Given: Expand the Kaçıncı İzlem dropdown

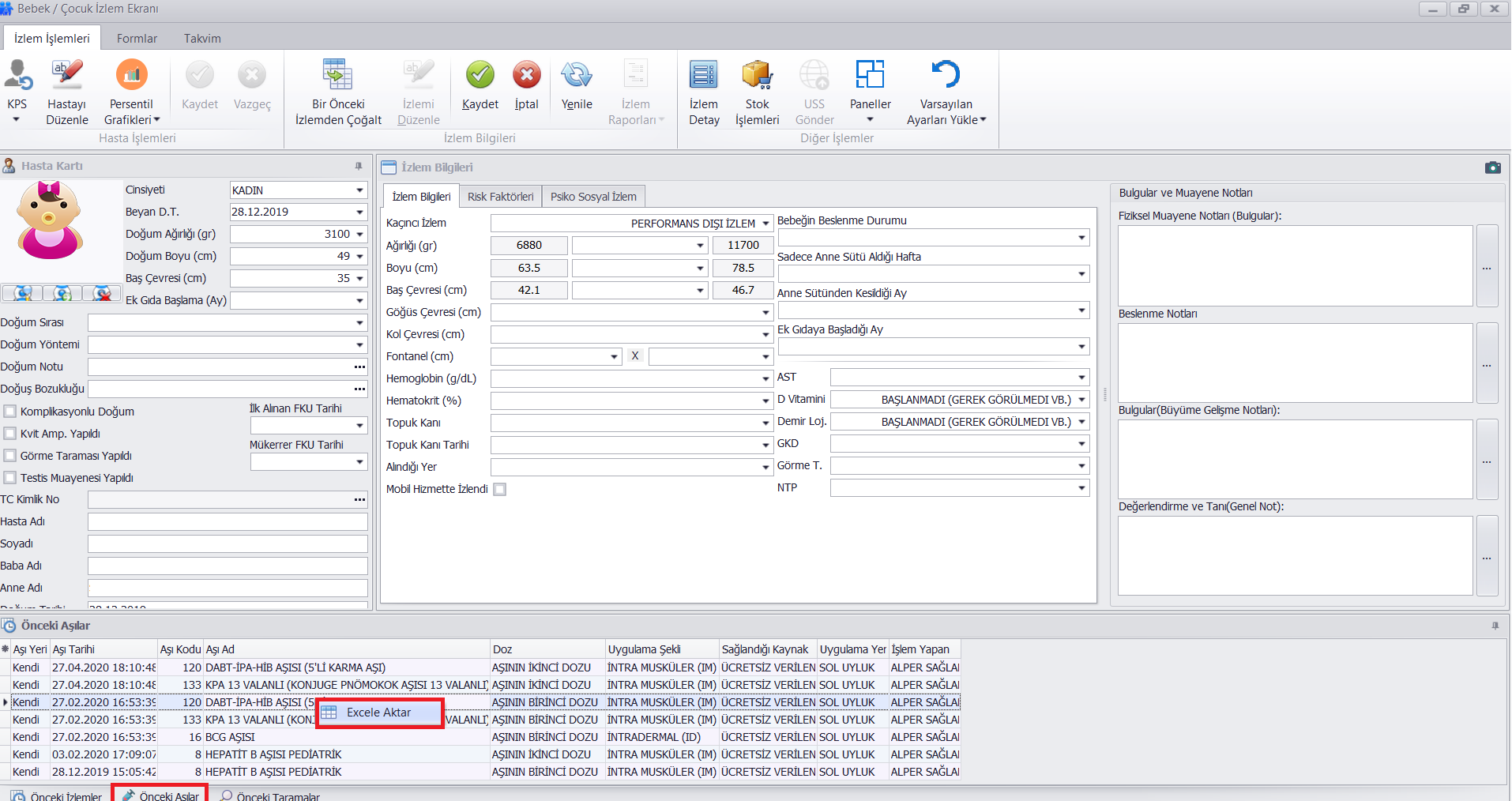Looking at the screenshot, I should click(x=765, y=224).
